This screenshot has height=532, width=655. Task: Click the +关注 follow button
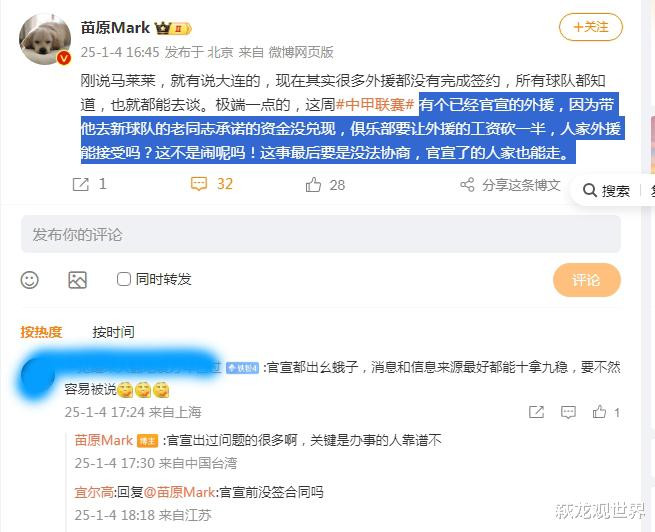[x=591, y=27]
